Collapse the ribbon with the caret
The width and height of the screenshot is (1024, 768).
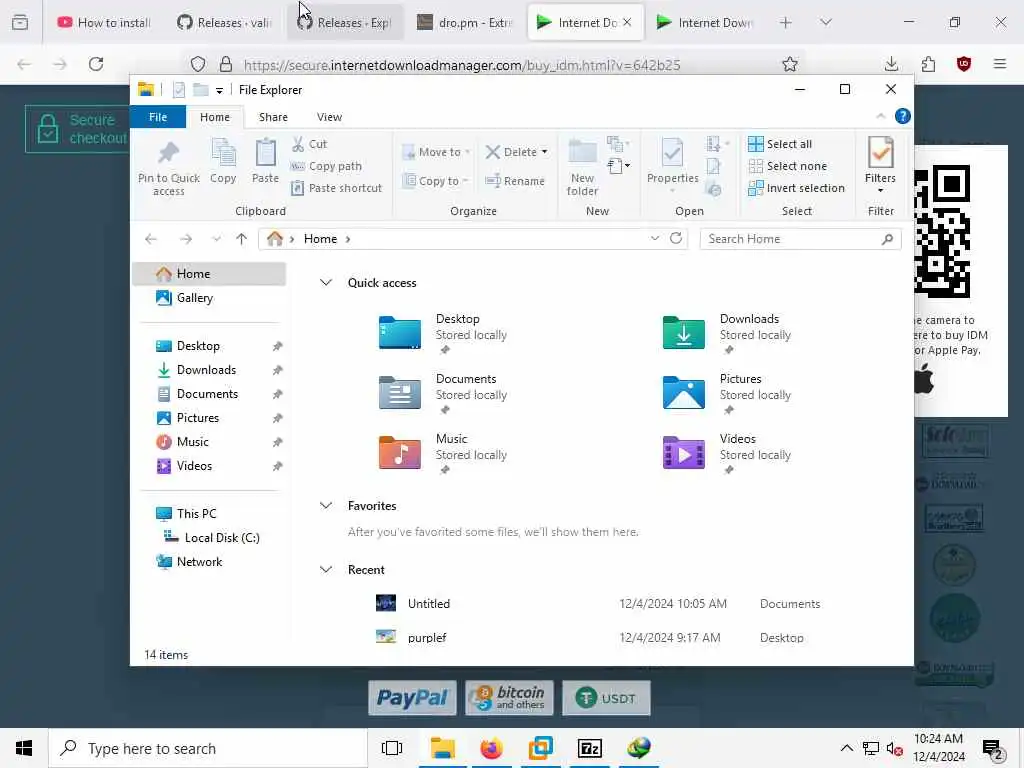[880, 116]
